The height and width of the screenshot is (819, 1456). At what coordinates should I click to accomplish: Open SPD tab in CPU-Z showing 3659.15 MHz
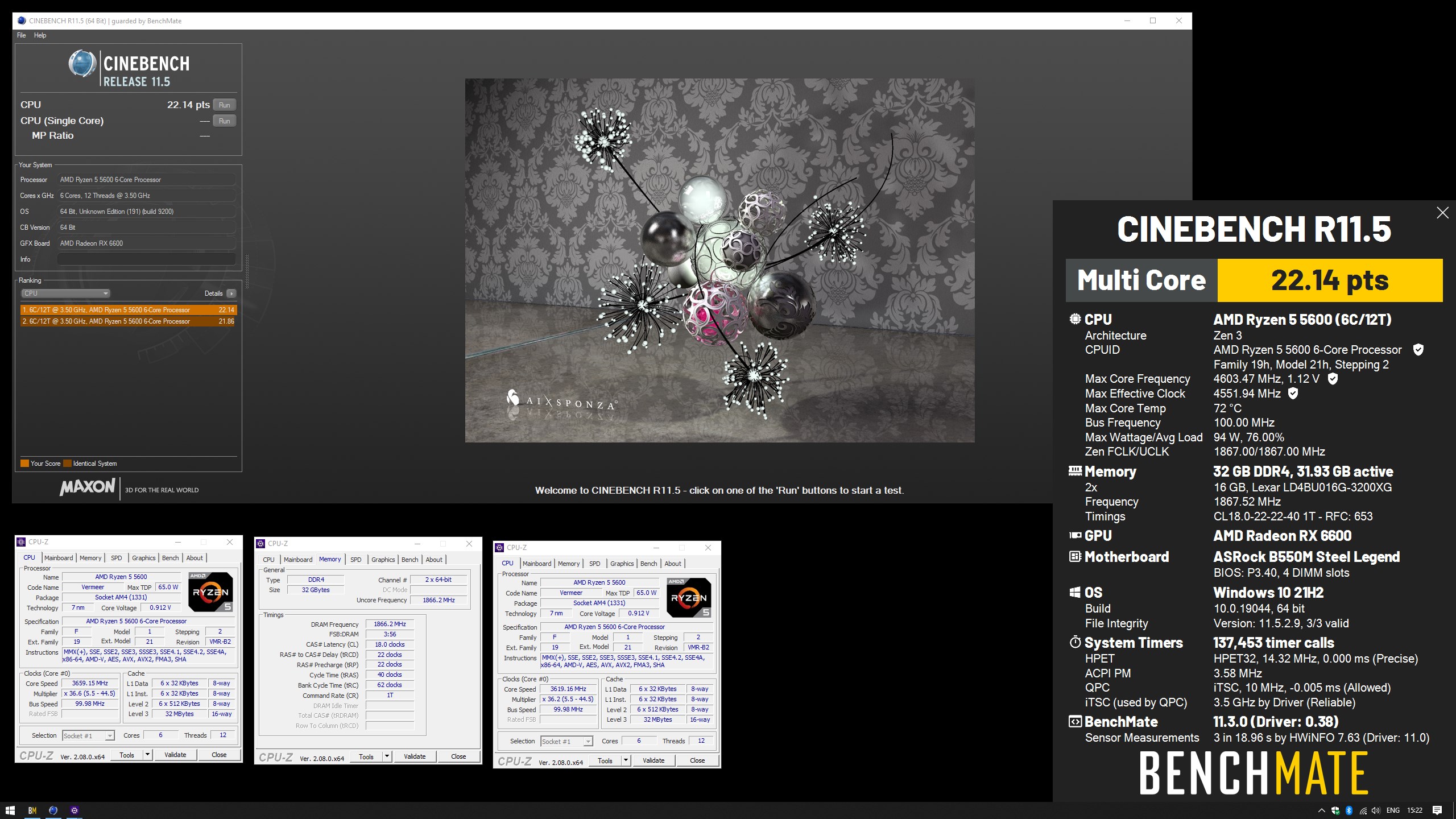[117, 558]
